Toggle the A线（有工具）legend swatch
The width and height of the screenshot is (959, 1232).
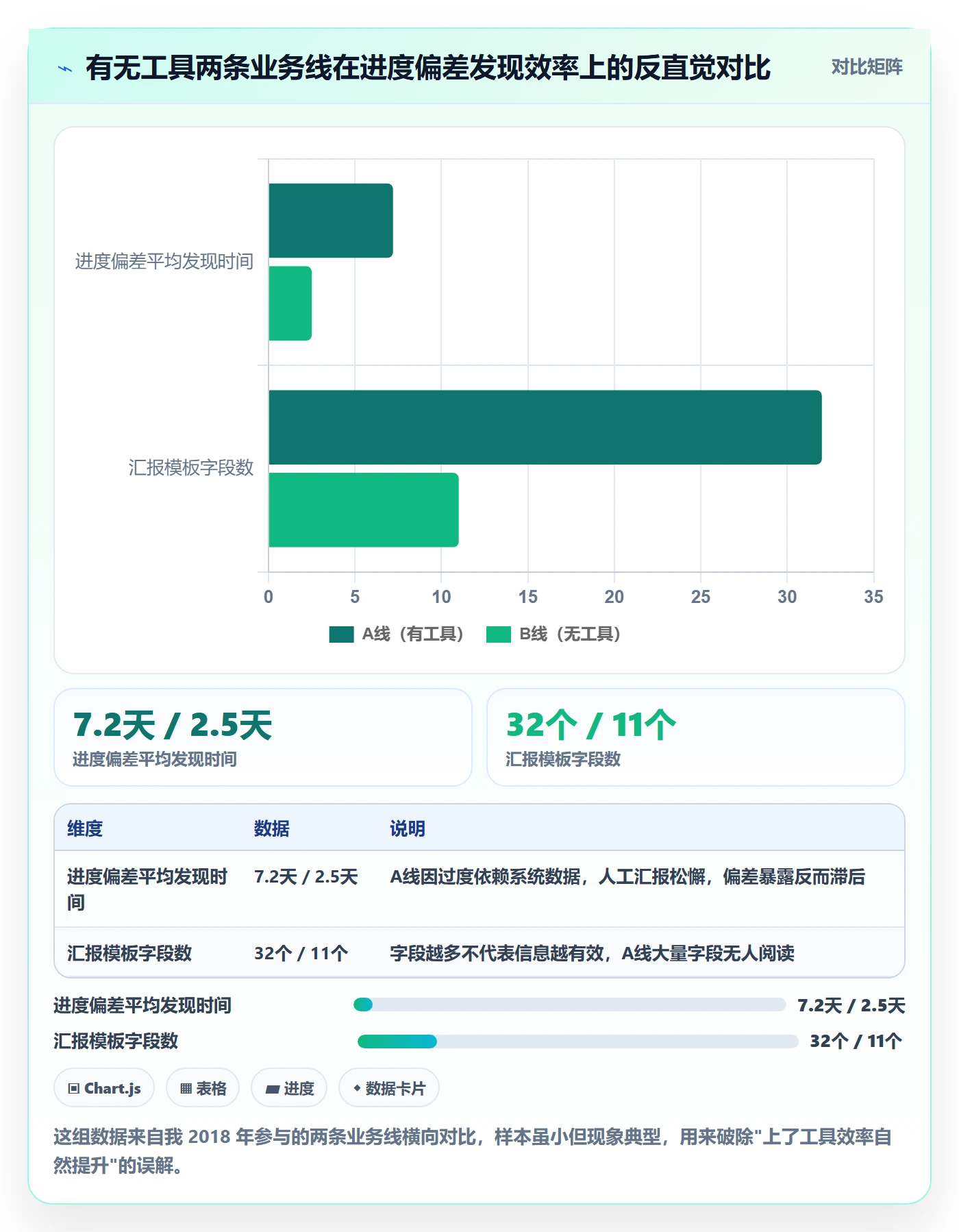[x=341, y=635]
